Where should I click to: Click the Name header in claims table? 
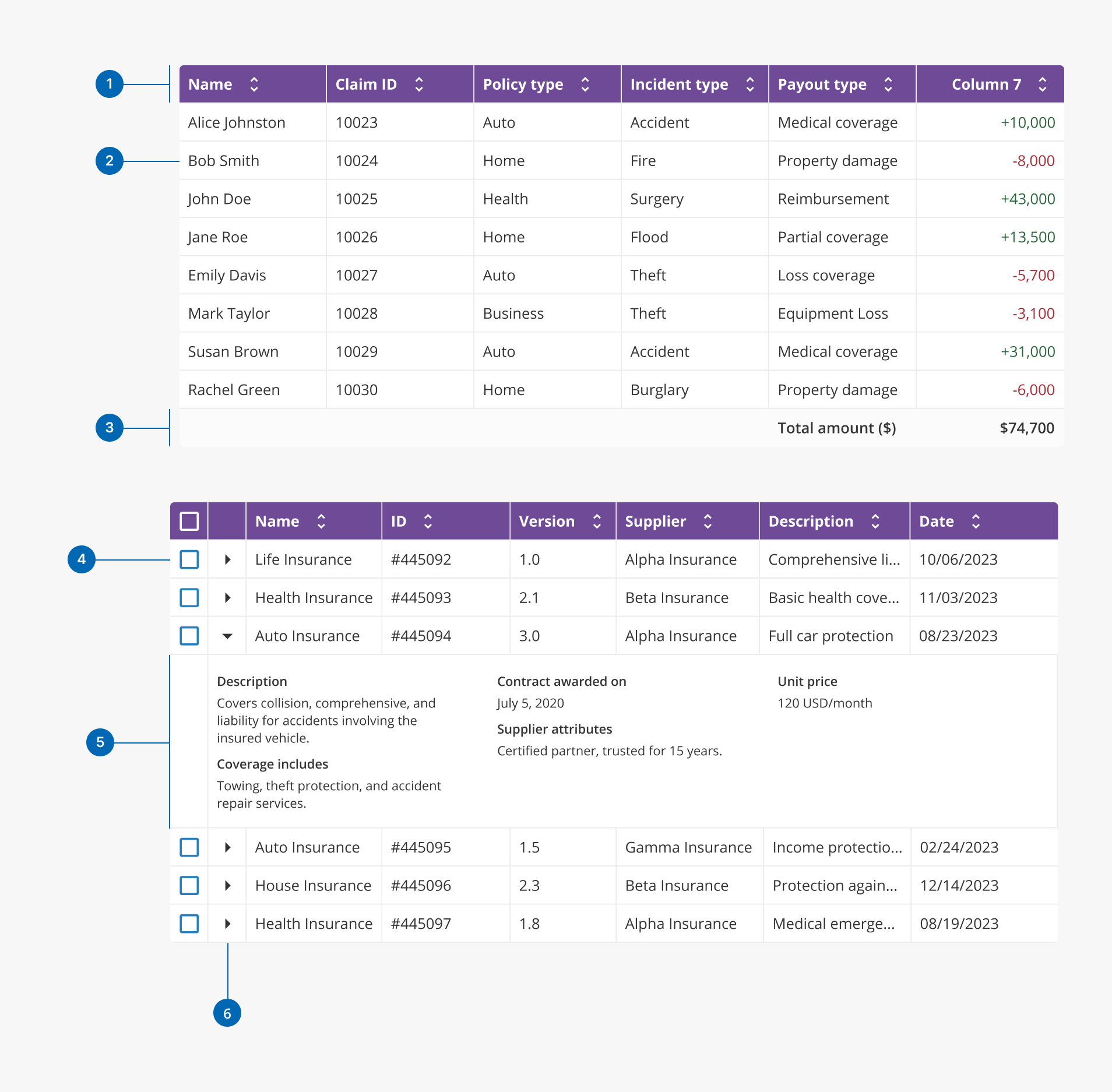pos(210,84)
